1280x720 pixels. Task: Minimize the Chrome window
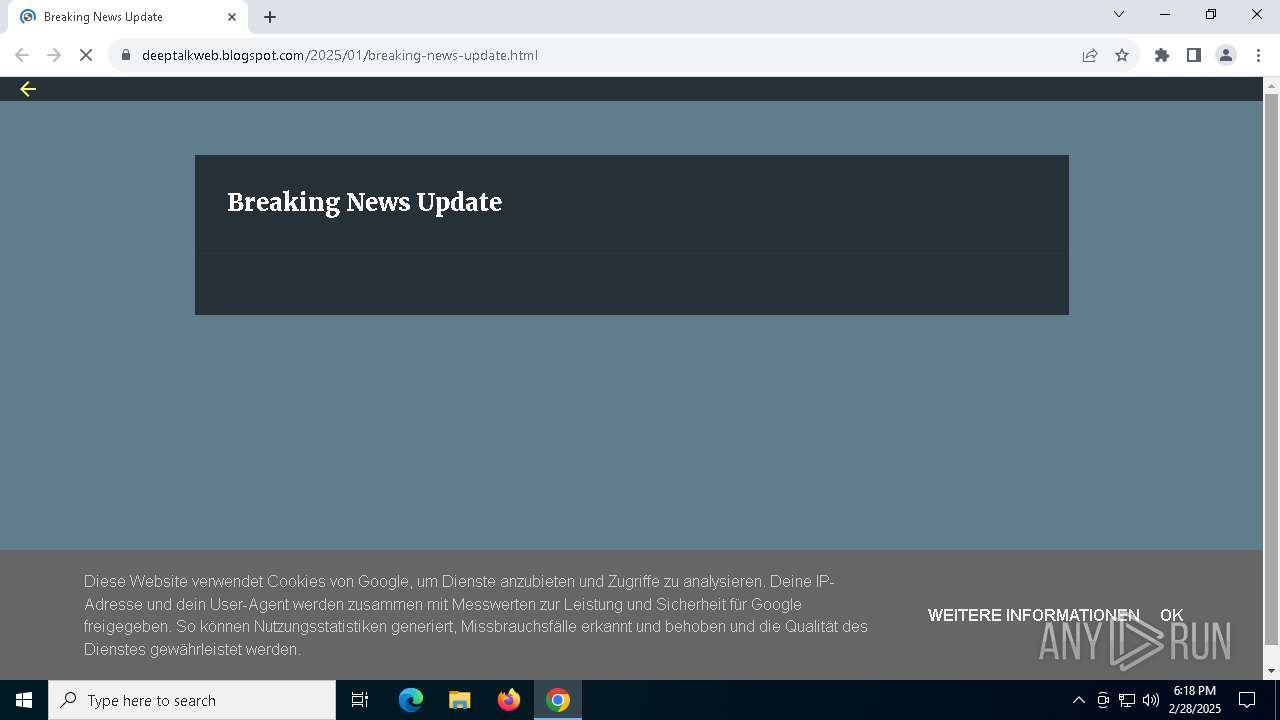click(x=1165, y=14)
